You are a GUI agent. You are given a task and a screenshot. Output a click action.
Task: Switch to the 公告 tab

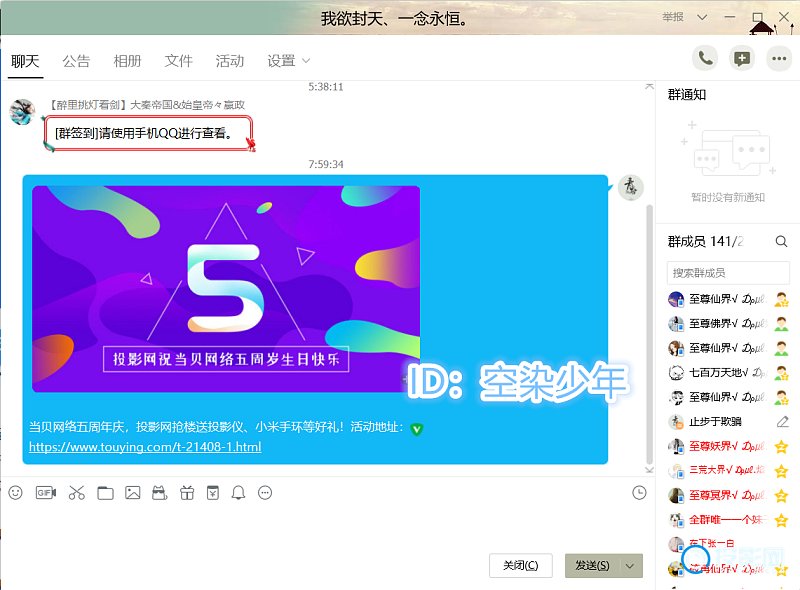[x=76, y=61]
